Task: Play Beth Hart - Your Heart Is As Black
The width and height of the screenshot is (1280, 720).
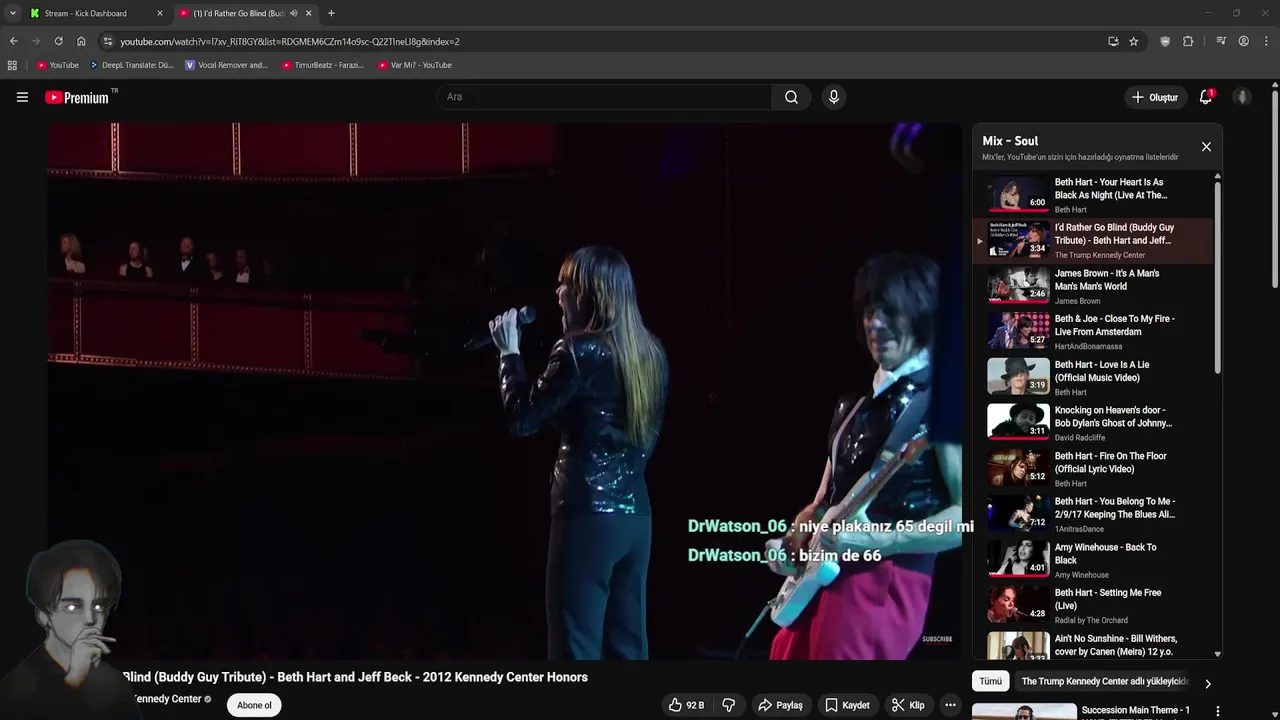Action: point(1094,195)
